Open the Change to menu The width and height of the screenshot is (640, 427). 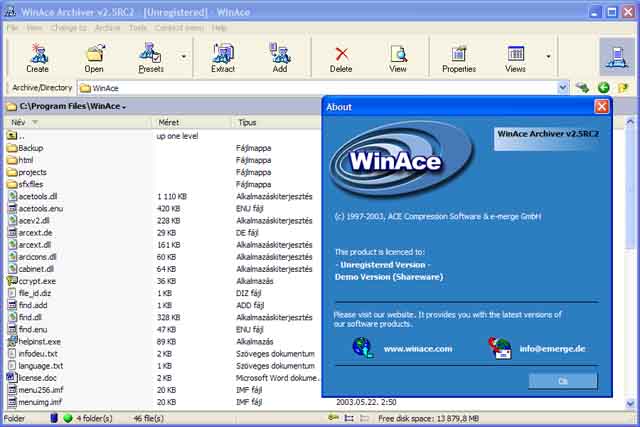69,28
